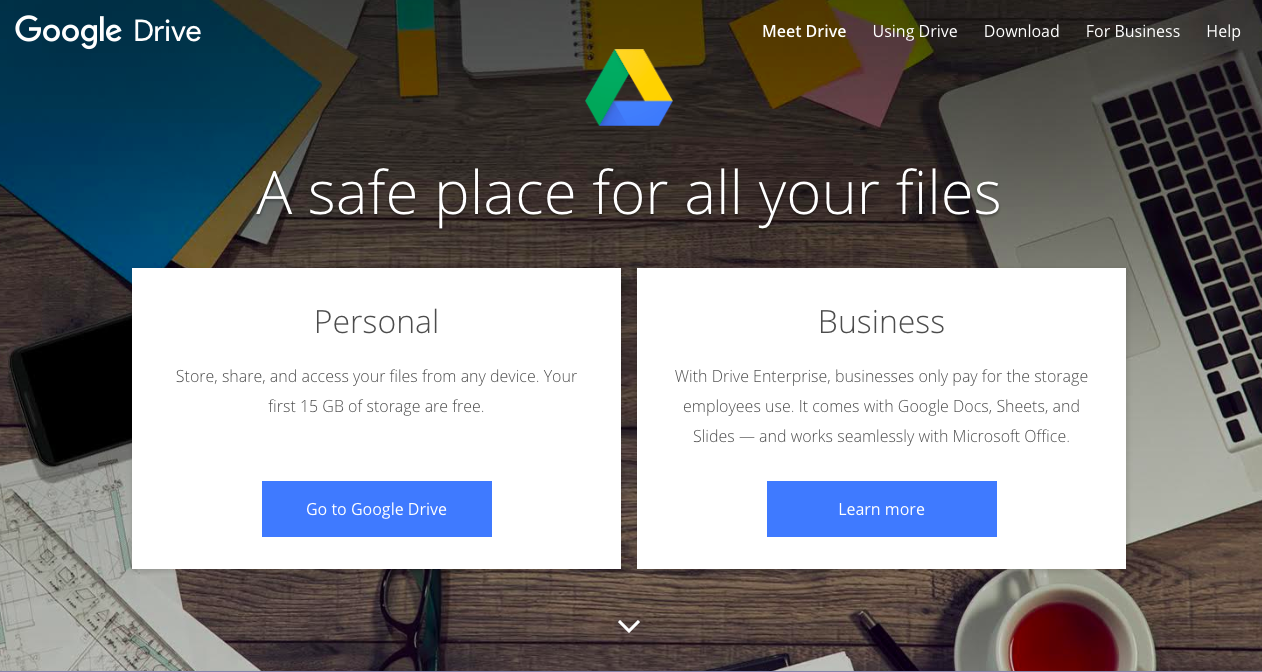Image resolution: width=1262 pixels, height=672 pixels.
Task: Click text 'Slides — and works seamlessly with Microsoft Office.'
Action: pos(881,437)
